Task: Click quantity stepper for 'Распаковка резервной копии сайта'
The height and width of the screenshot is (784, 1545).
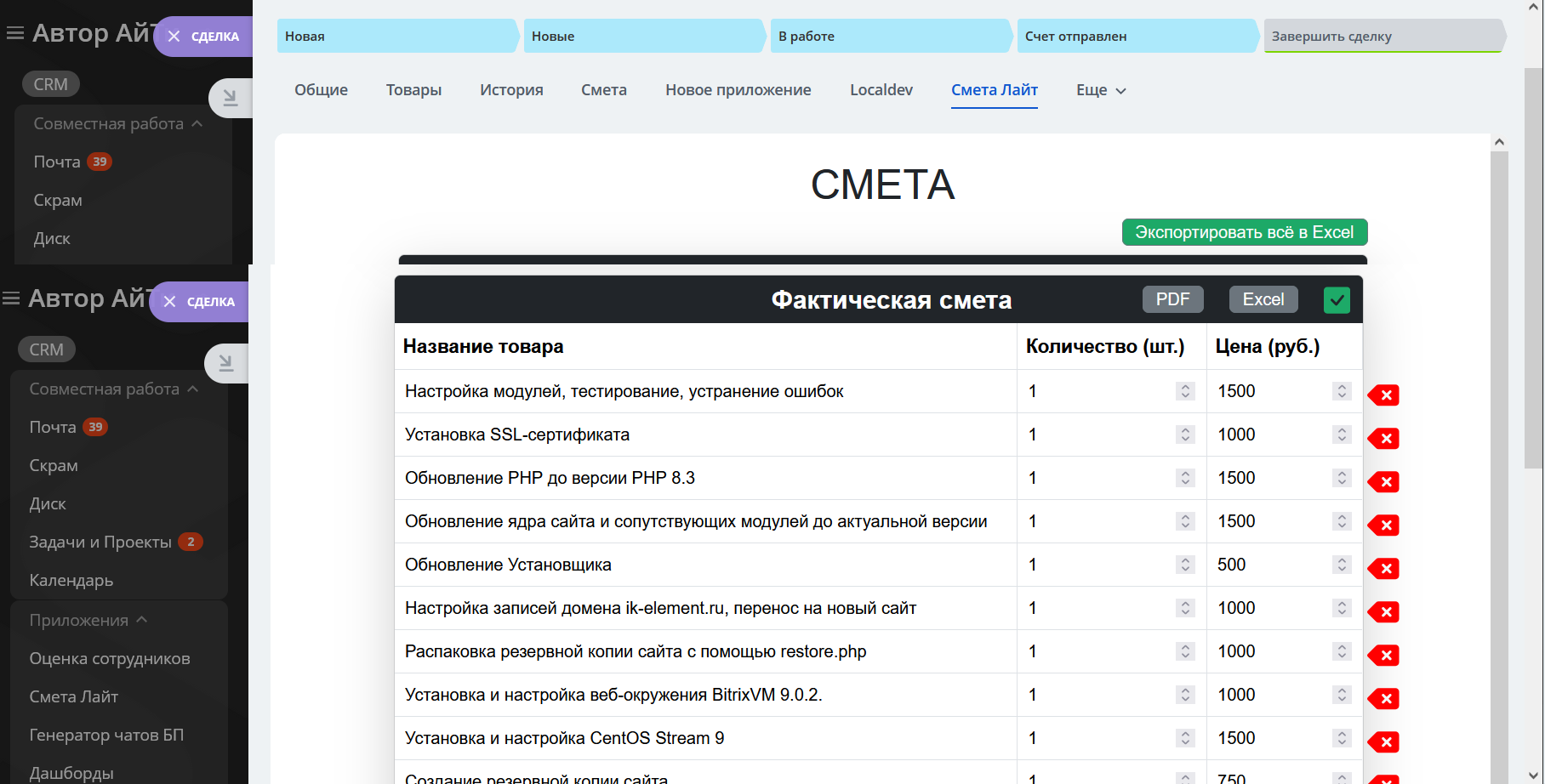Action: coord(1185,651)
